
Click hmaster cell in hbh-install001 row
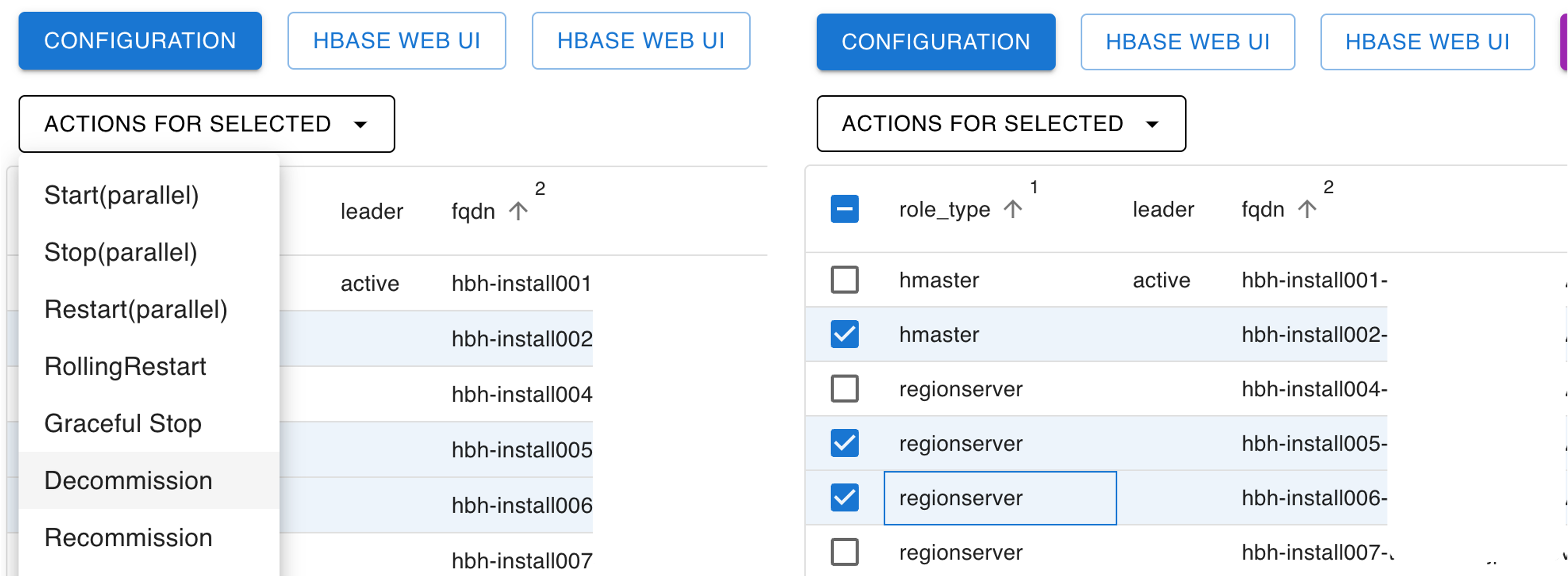(939, 280)
